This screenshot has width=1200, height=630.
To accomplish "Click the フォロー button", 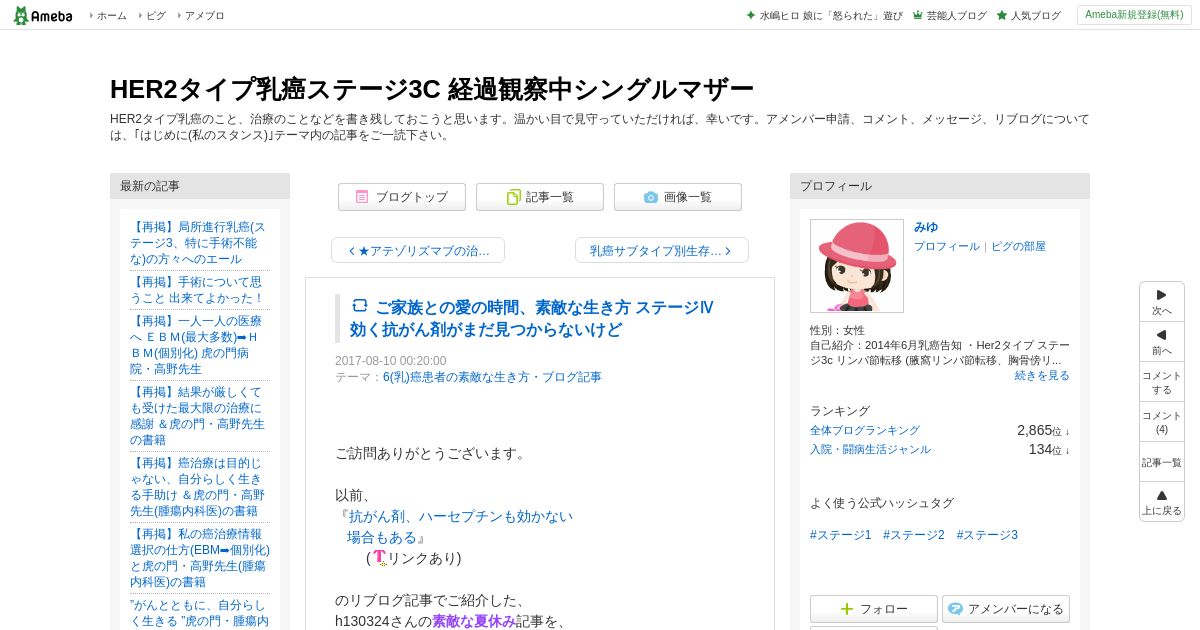I will pos(874,609).
